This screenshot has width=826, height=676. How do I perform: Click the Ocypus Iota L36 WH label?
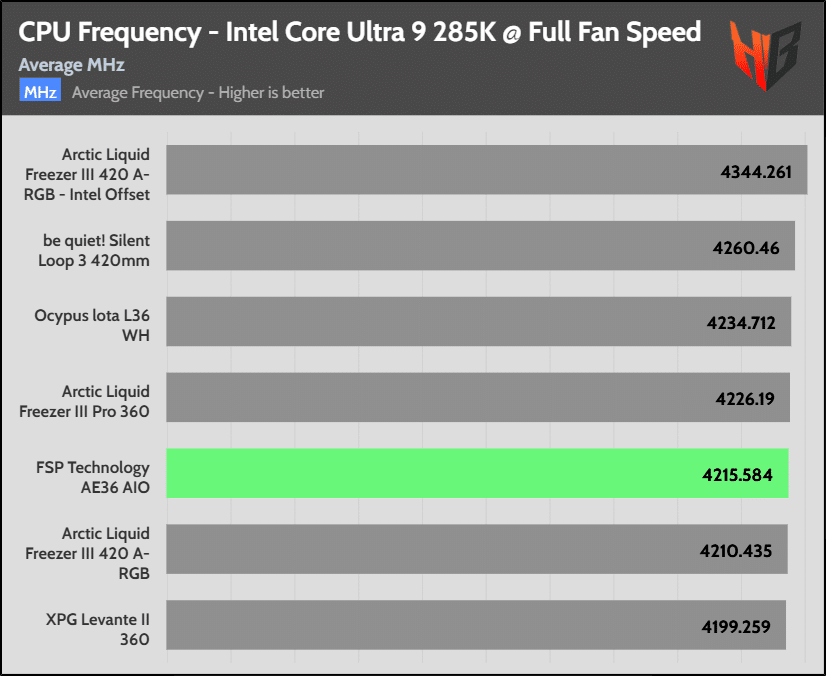92,325
